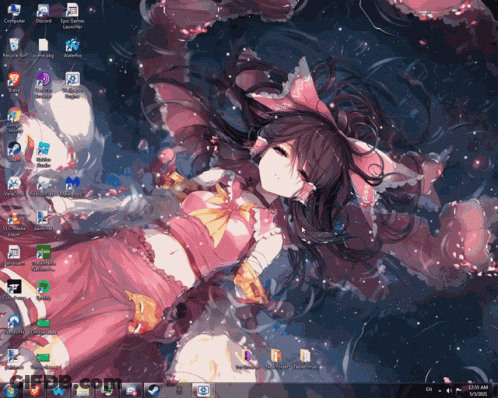Open the Steam desktop shortcut
The image size is (498, 398).
pos(14,151)
